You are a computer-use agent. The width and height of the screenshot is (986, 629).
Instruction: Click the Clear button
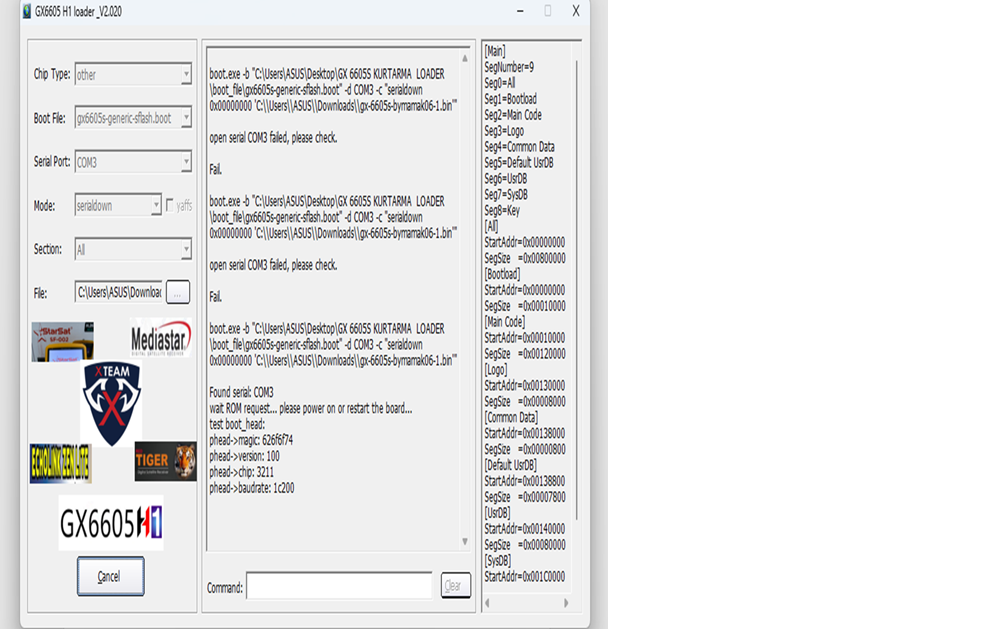click(x=455, y=586)
